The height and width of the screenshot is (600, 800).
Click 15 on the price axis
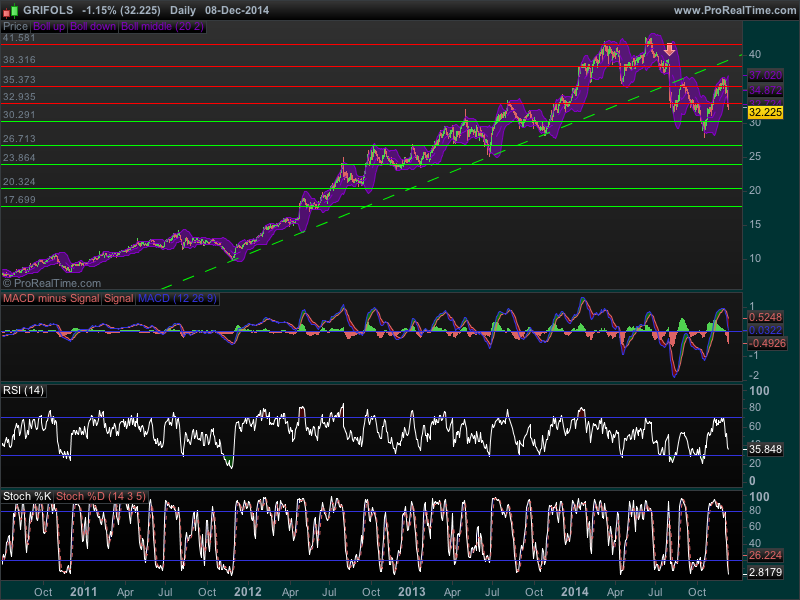(x=755, y=224)
